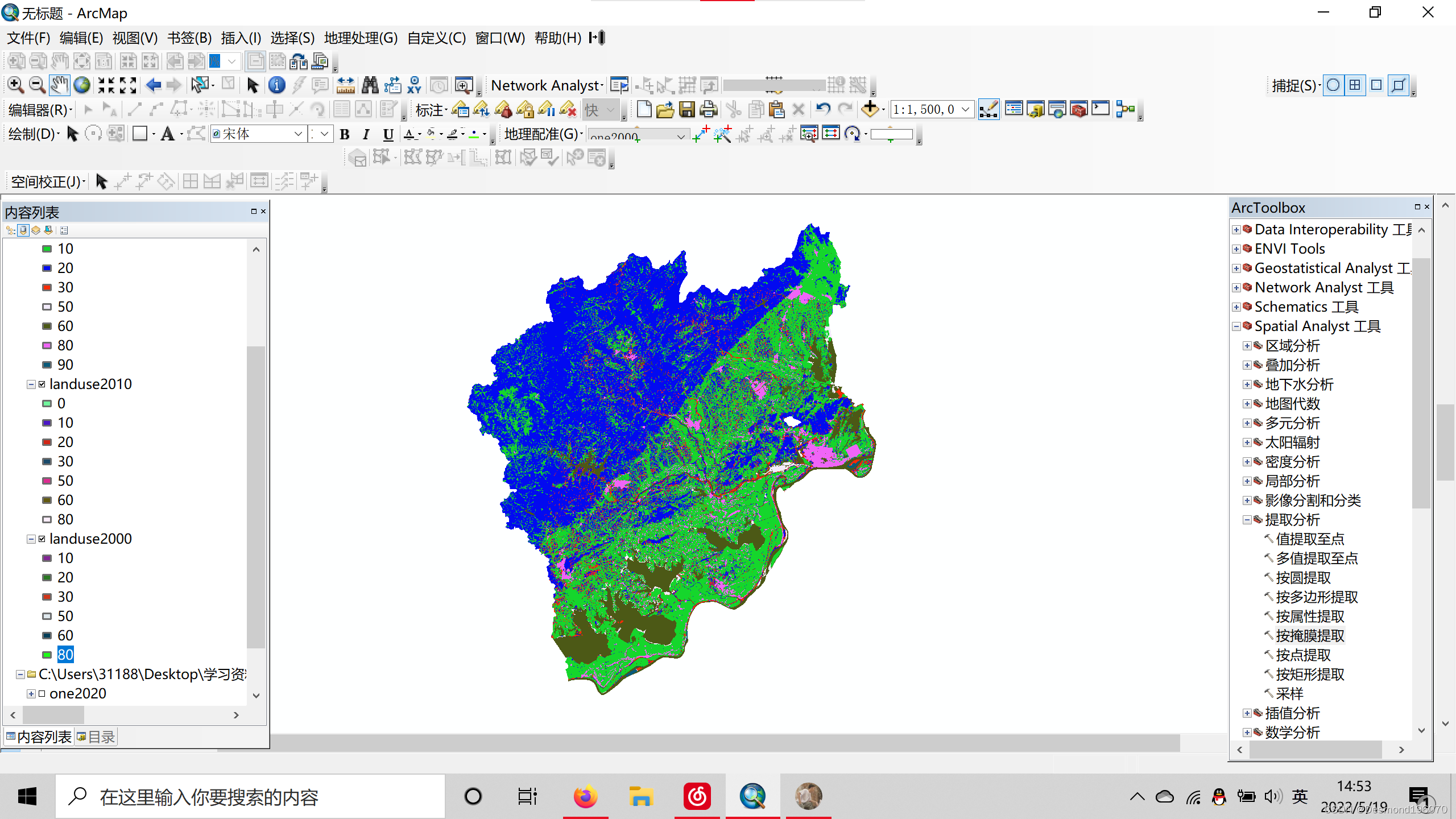Click the fixed Zoom In tool
1456x819 pixels.
point(106,85)
